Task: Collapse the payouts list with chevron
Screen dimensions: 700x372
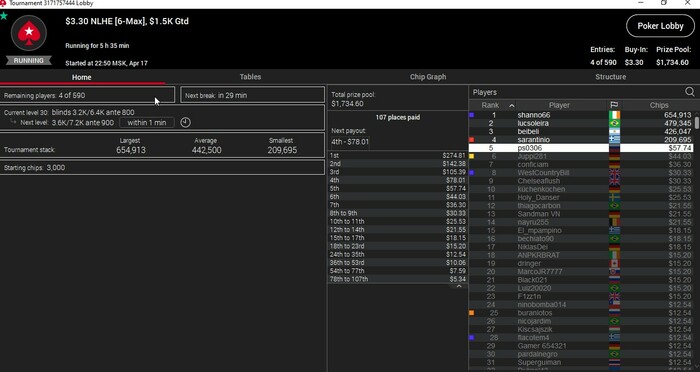Action: click(x=458, y=287)
